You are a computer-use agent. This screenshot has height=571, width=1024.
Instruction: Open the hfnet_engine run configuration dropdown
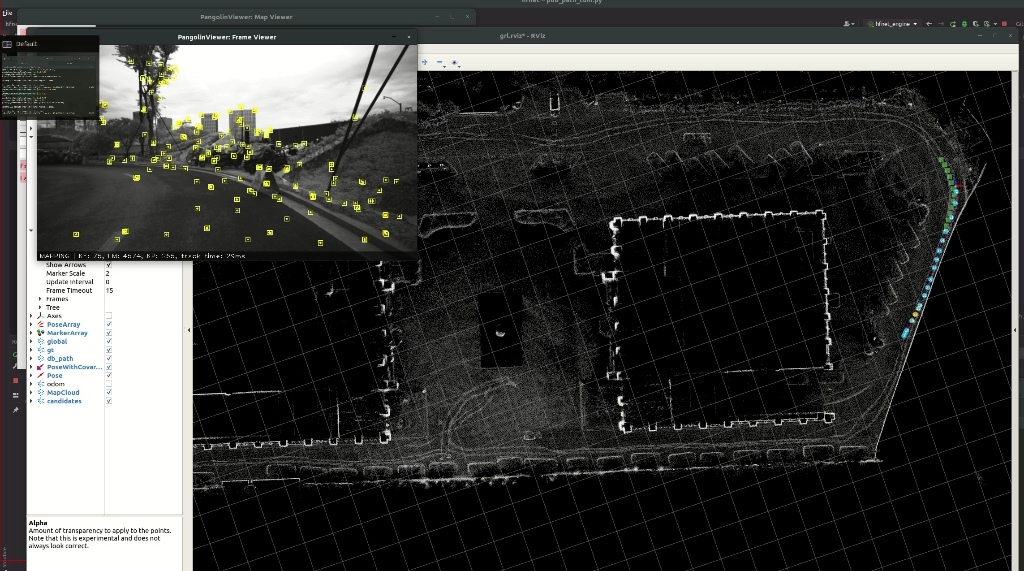point(892,24)
